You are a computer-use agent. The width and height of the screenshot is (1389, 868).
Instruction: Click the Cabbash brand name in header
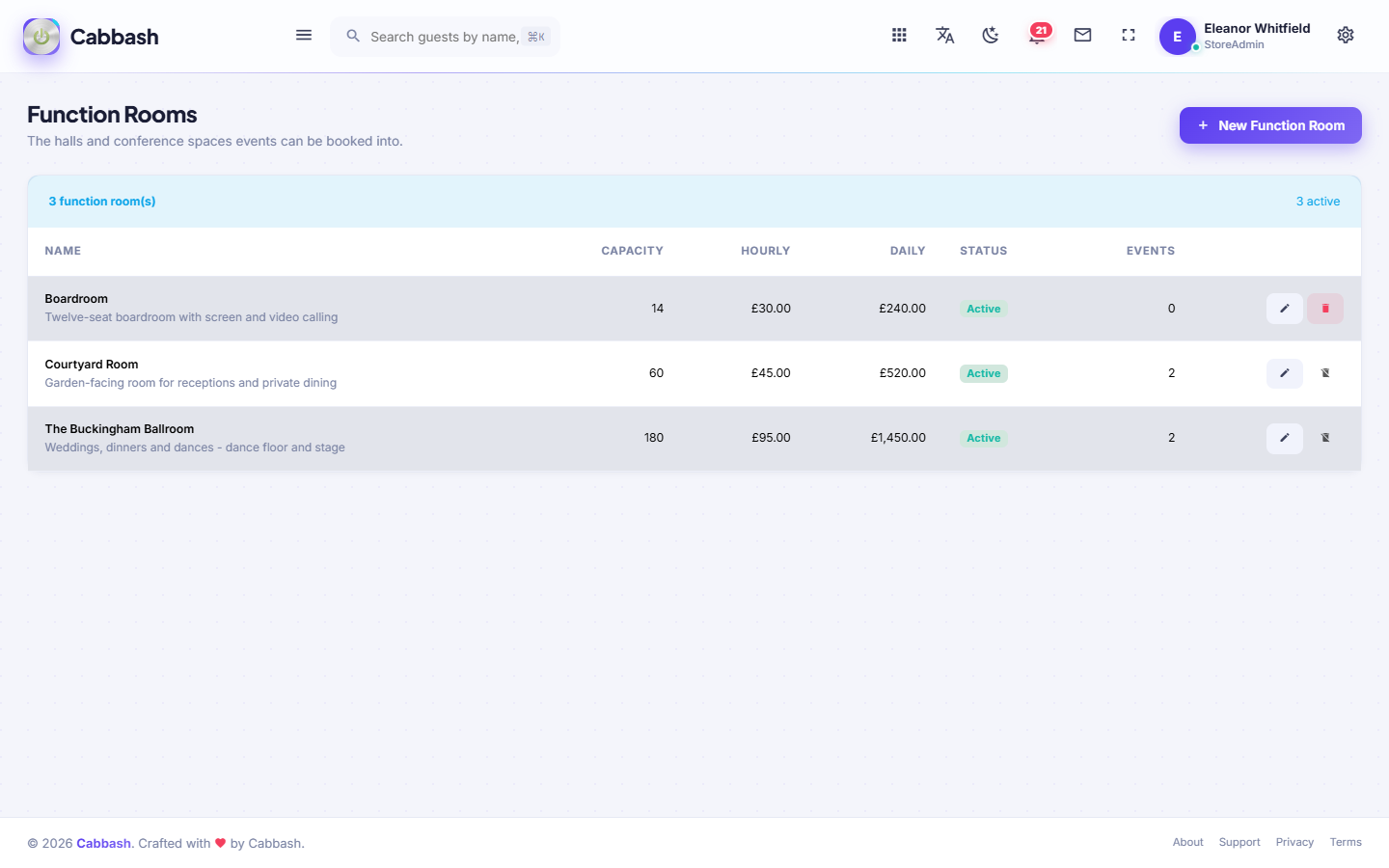point(115,37)
